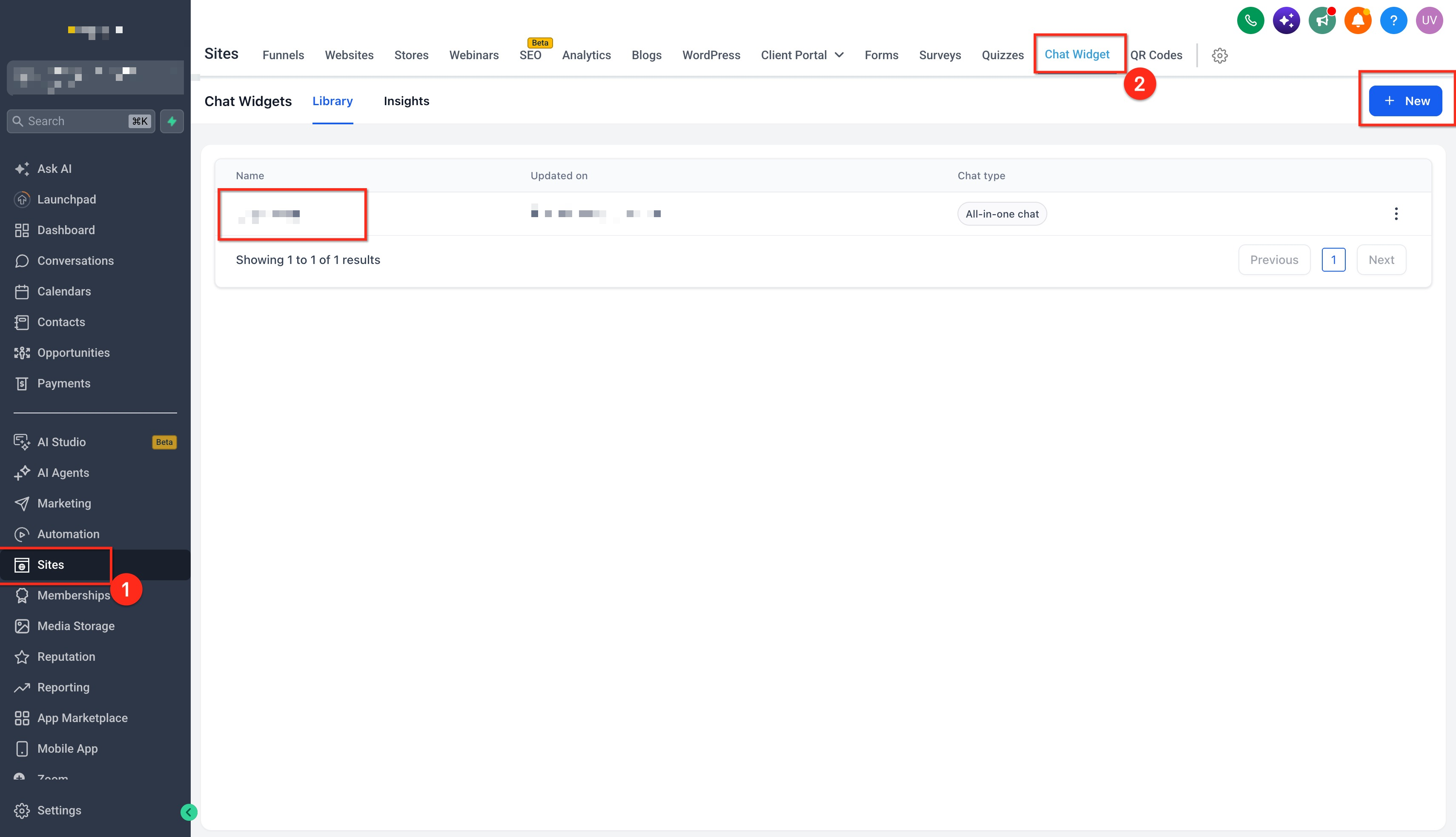Focus the sidebar Search field

pyautogui.click(x=81, y=121)
